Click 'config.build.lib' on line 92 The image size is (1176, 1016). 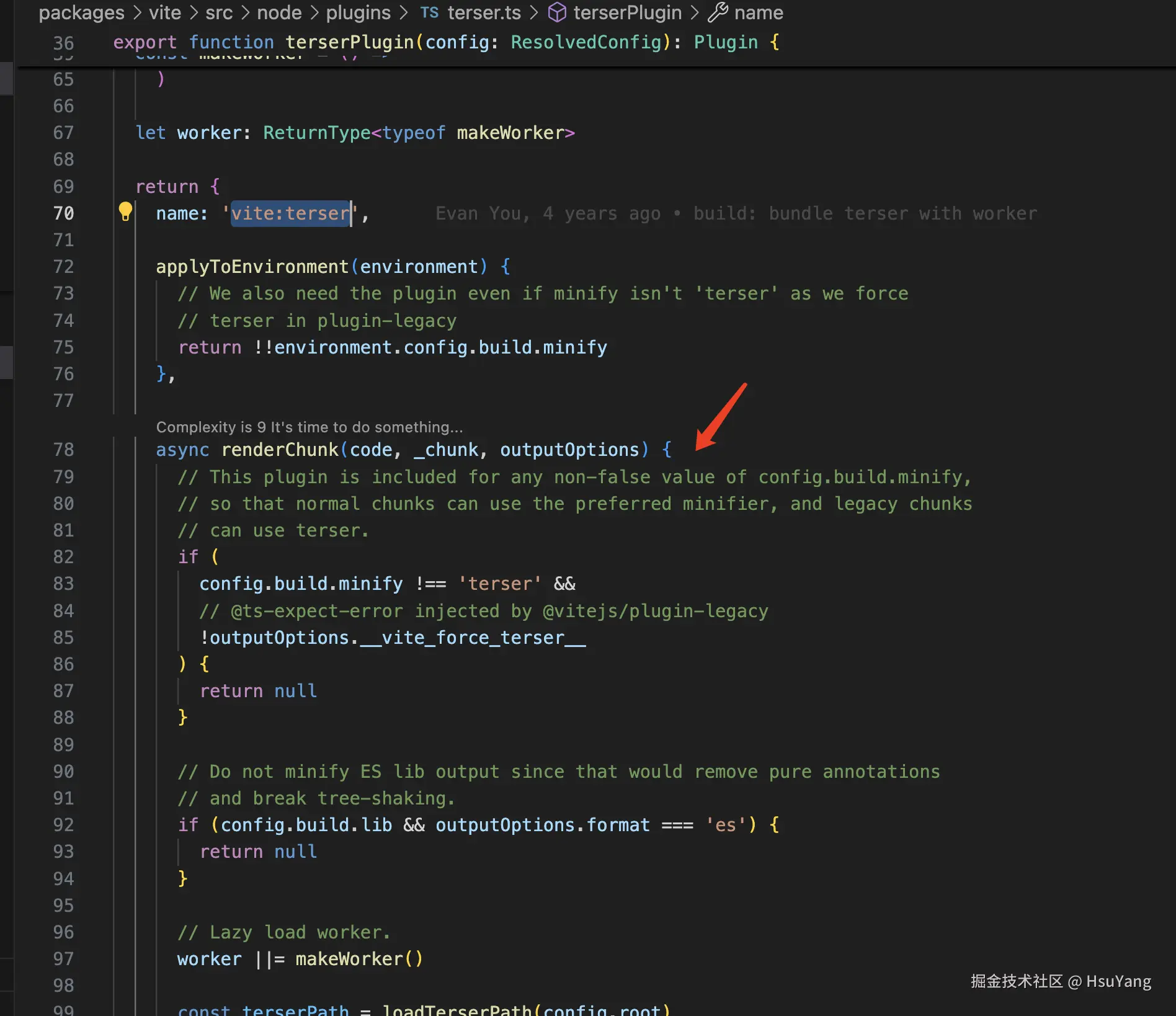(306, 825)
